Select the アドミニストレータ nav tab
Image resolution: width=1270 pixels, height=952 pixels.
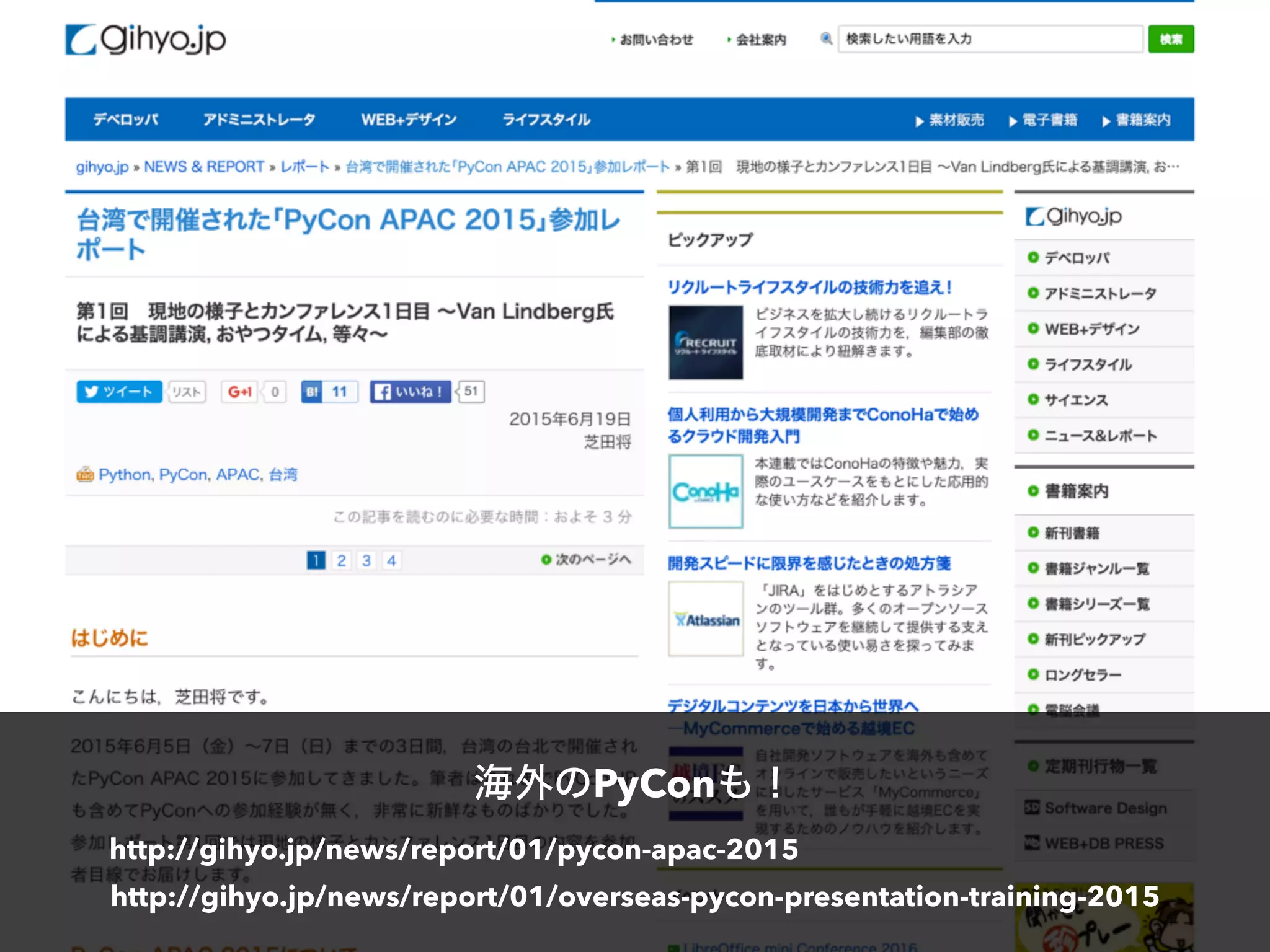[x=259, y=119]
